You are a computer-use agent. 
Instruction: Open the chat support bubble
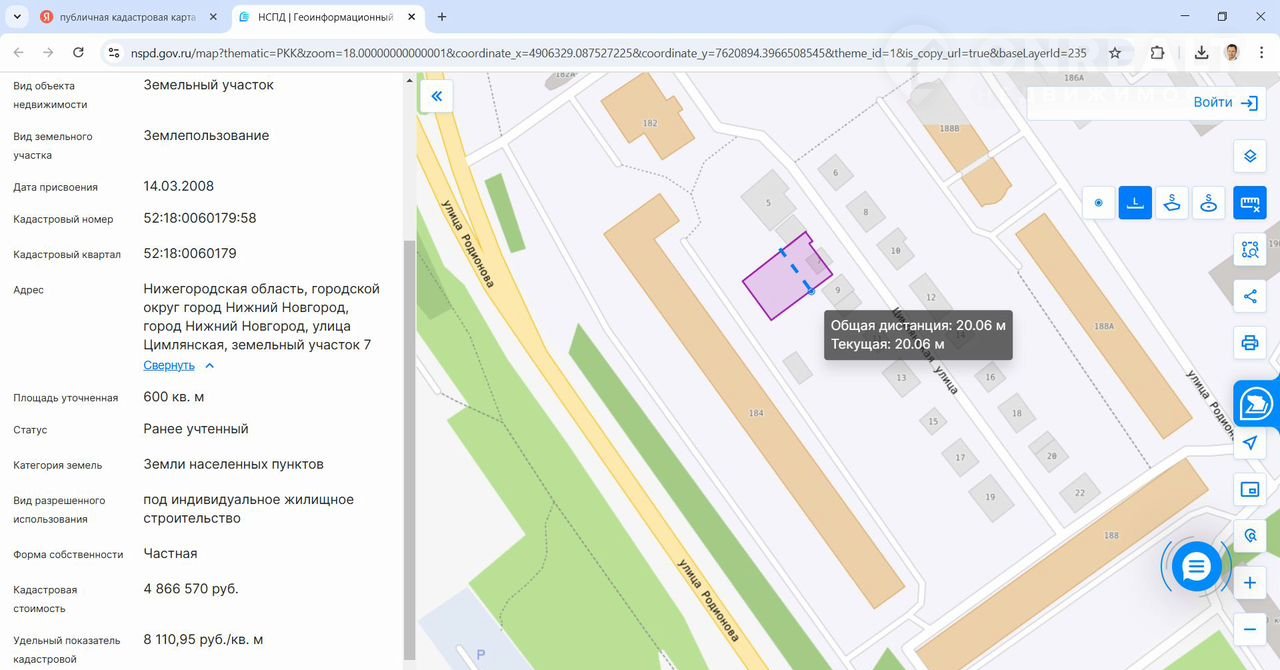1196,567
